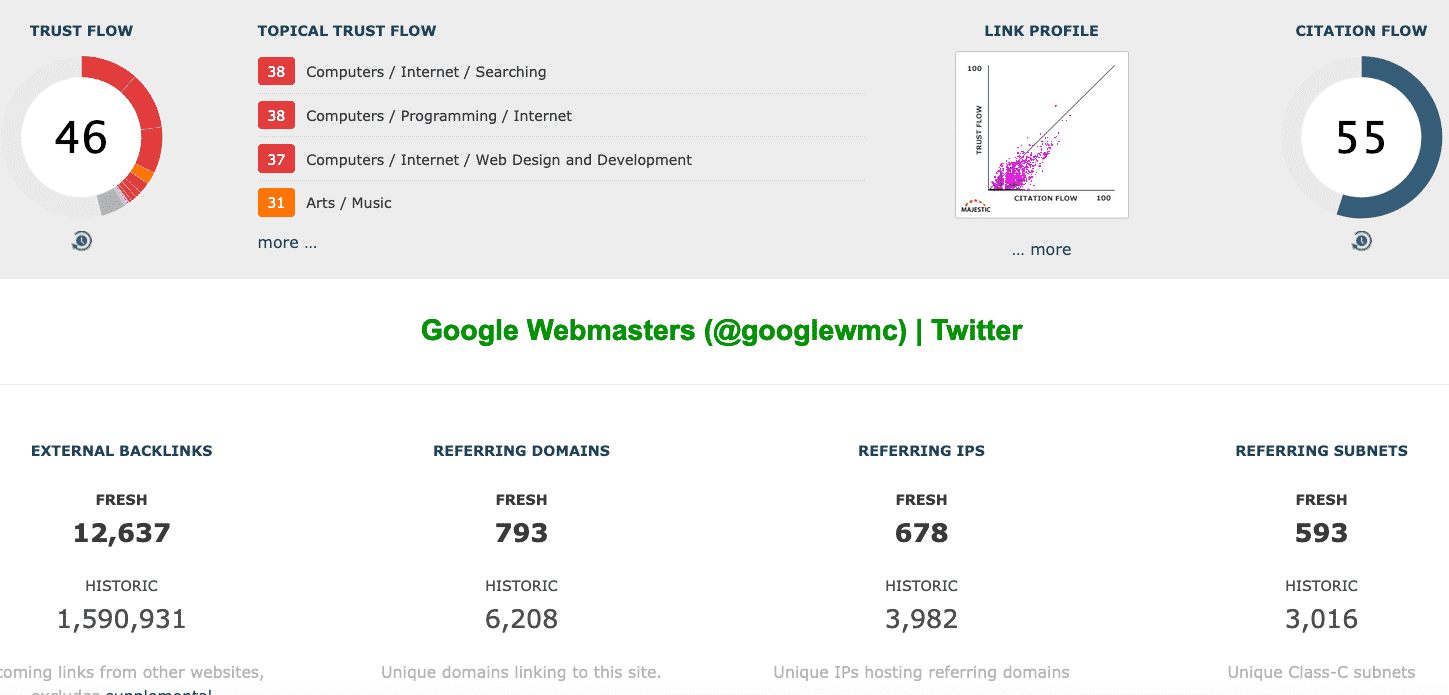Click the red 37 Web Design badge
The image size is (1449, 695).
tap(276, 159)
